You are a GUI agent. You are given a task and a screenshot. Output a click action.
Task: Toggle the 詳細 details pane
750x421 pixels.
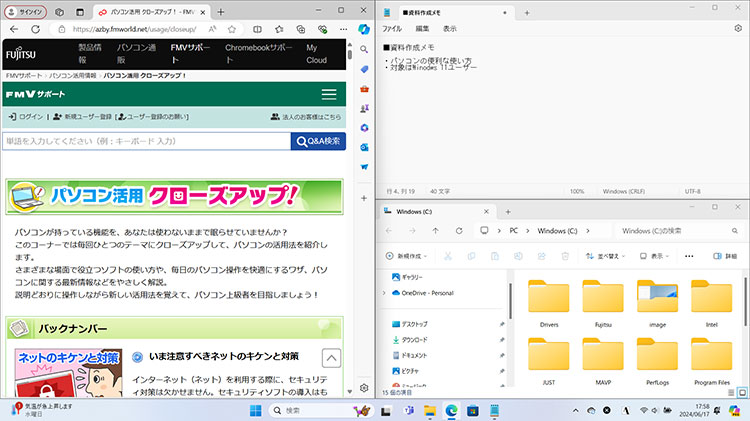click(724, 256)
